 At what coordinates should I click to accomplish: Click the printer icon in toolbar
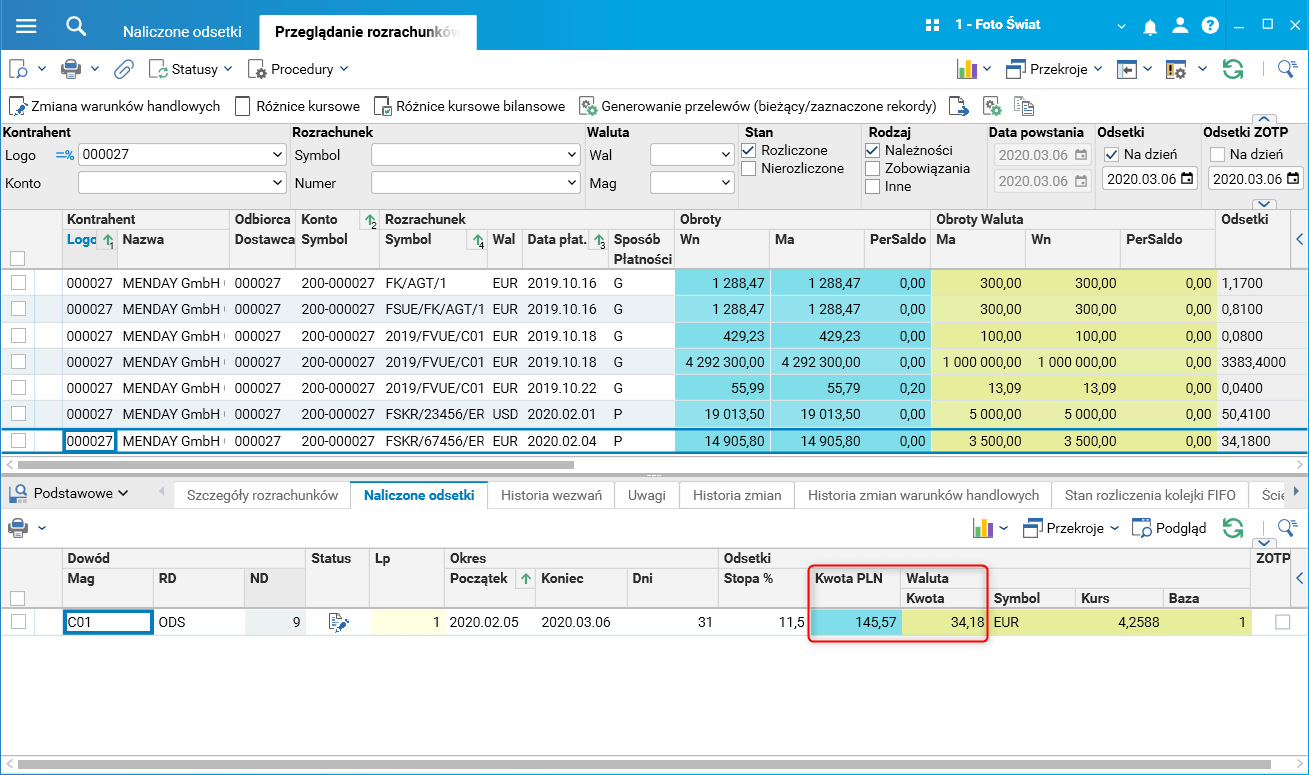[71, 69]
